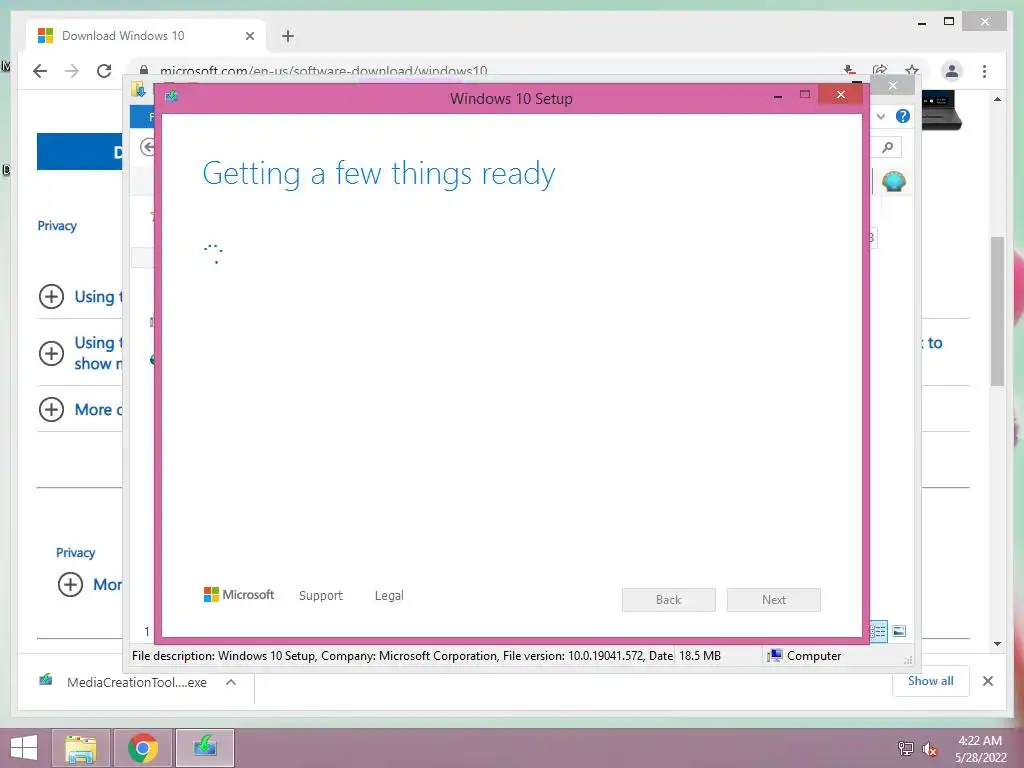Click Chrome page scrollbar thumb
Image resolution: width=1024 pixels, height=768 pixels.
pos(997,311)
